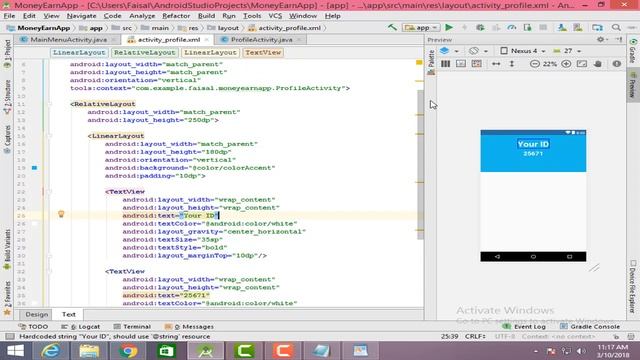Screen dimensions: 640x360
Task: Select the Text editor tab
Action: pos(69,314)
